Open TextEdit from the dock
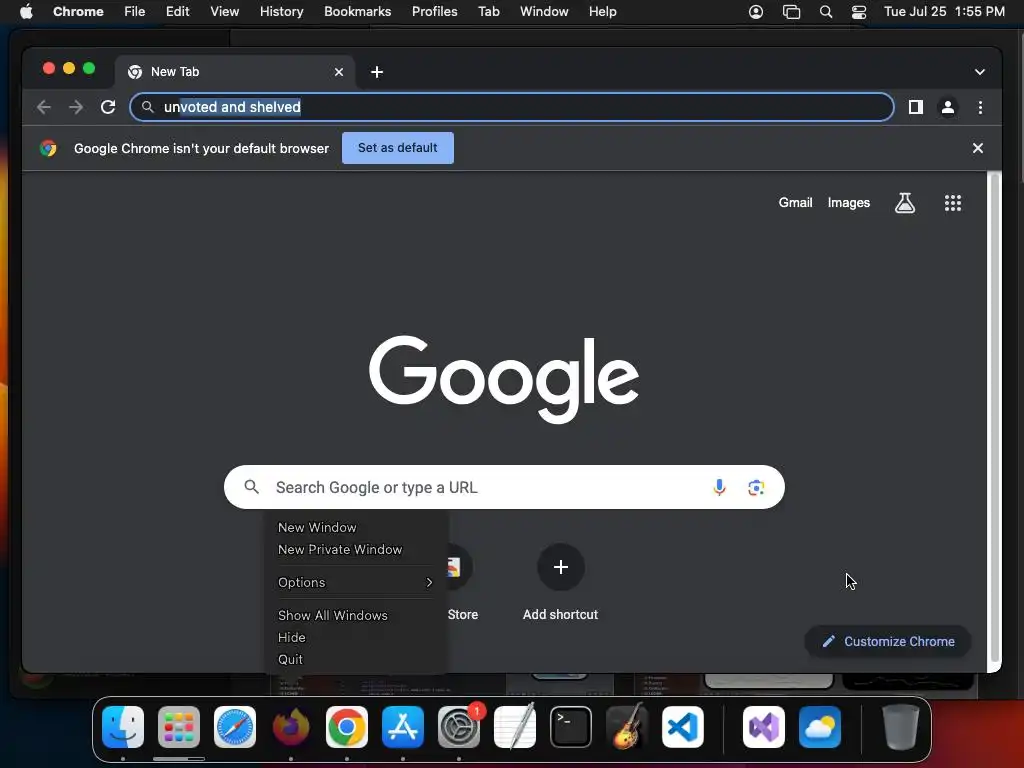The image size is (1024, 768). click(515, 727)
